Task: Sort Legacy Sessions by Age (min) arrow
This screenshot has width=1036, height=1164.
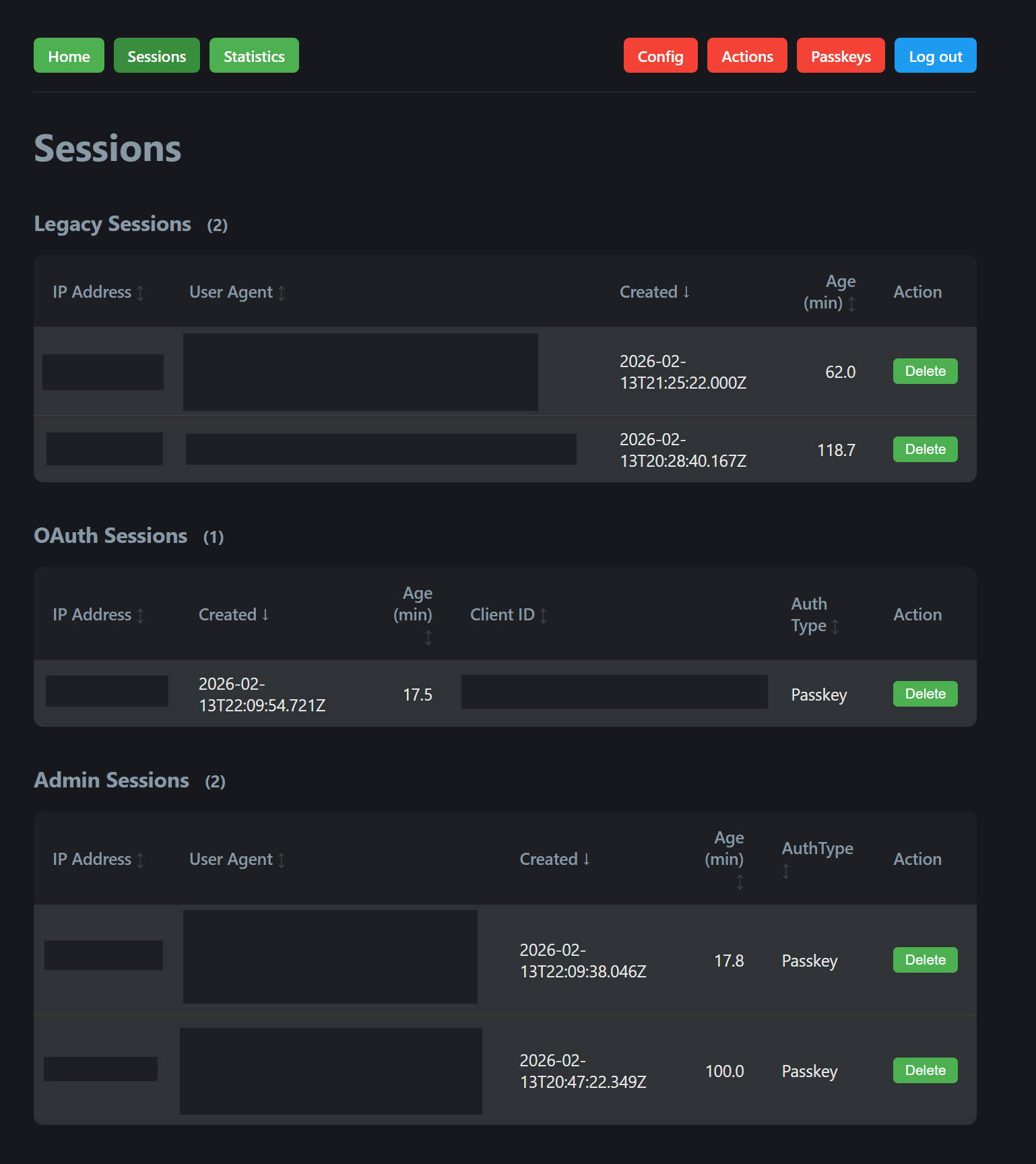Action: pyautogui.click(x=851, y=304)
